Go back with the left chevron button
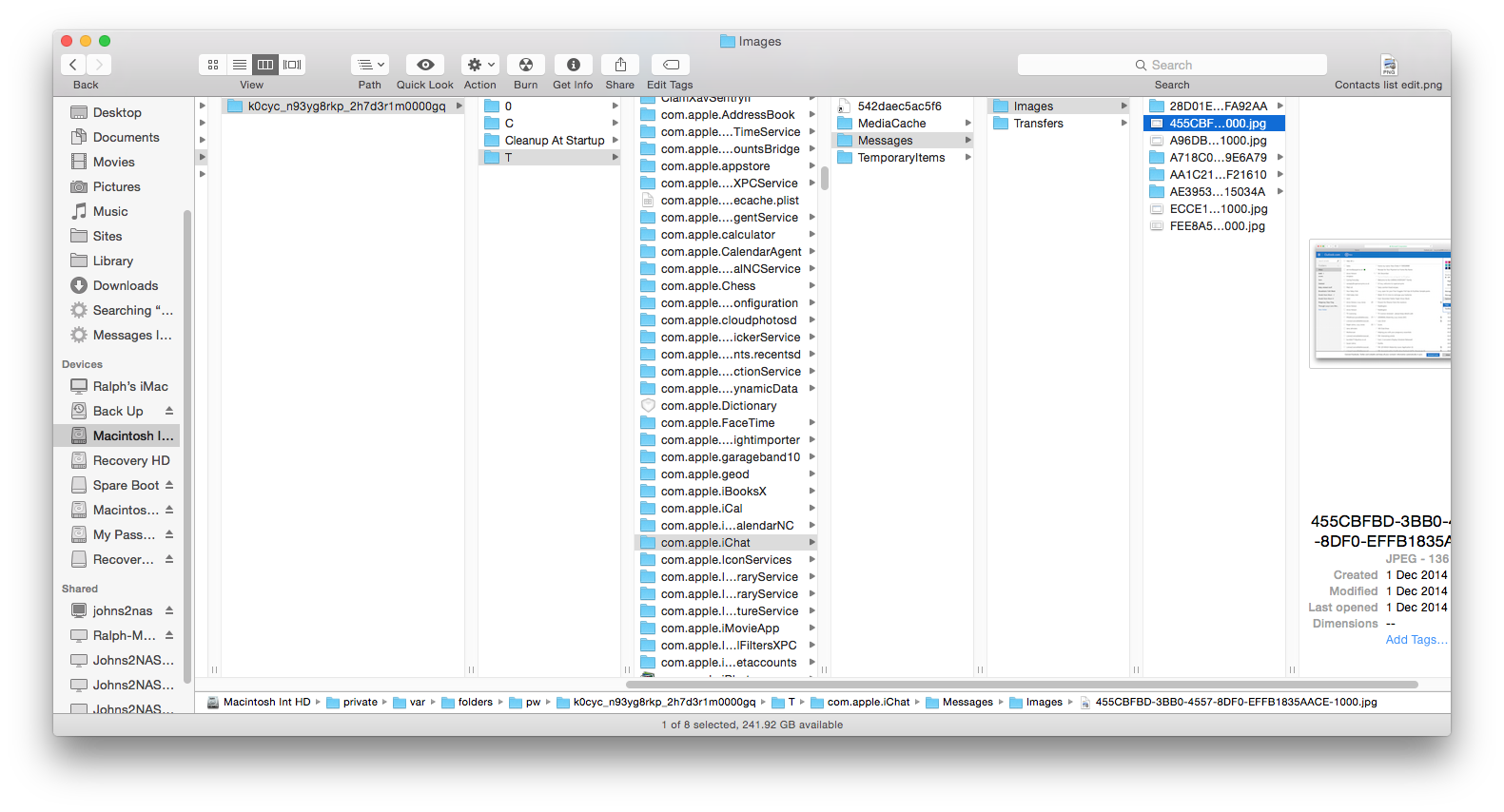Image resolution: width=1504 pixels, height=812 pixels. click(x=73, y=65)
